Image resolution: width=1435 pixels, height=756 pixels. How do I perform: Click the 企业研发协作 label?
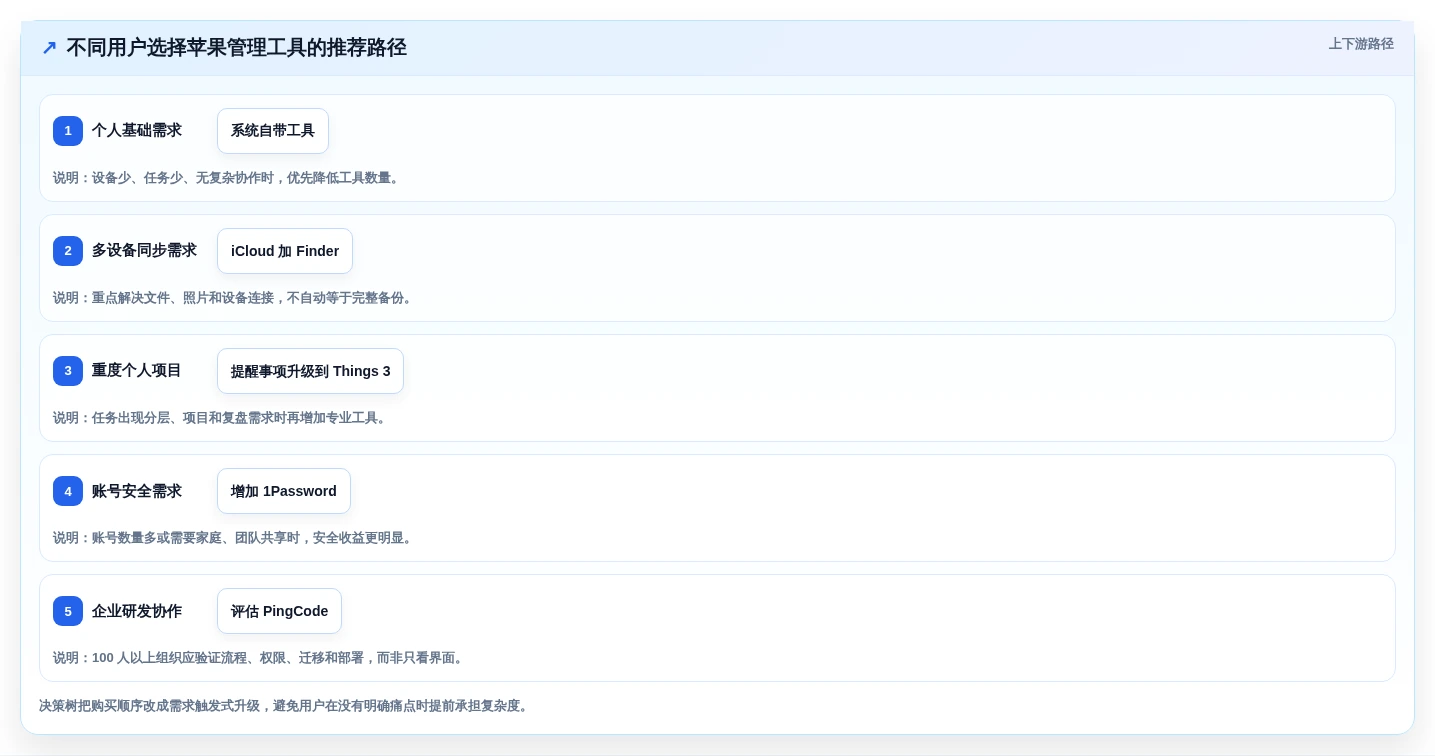[137, 611]
